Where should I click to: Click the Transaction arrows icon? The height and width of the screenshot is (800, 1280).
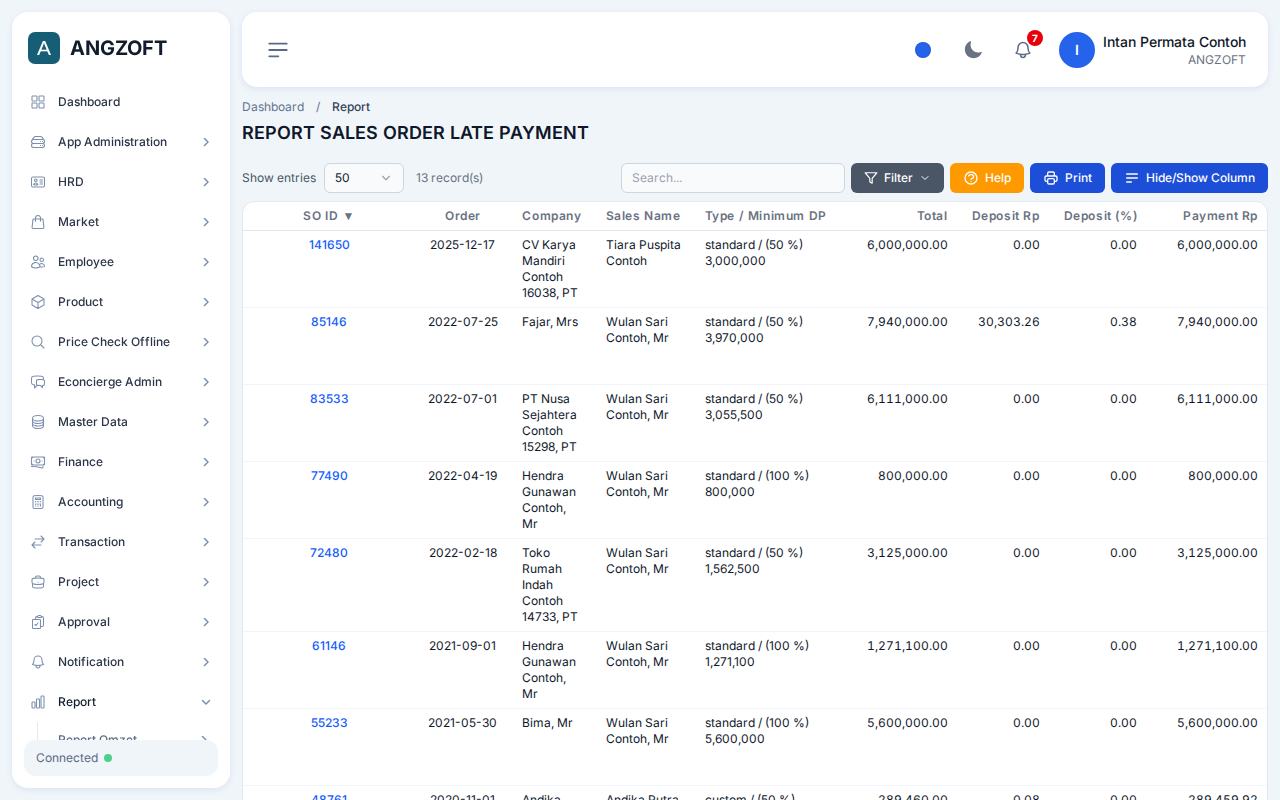38,542
